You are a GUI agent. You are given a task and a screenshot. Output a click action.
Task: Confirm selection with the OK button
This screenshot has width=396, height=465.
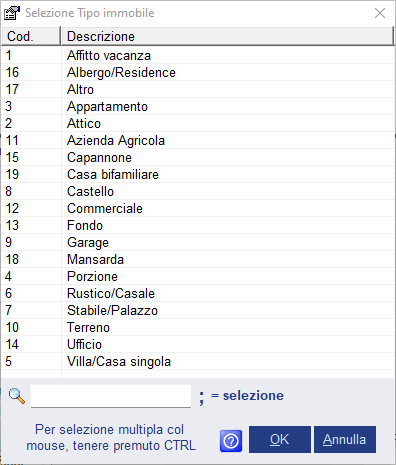tap(280, 439)
